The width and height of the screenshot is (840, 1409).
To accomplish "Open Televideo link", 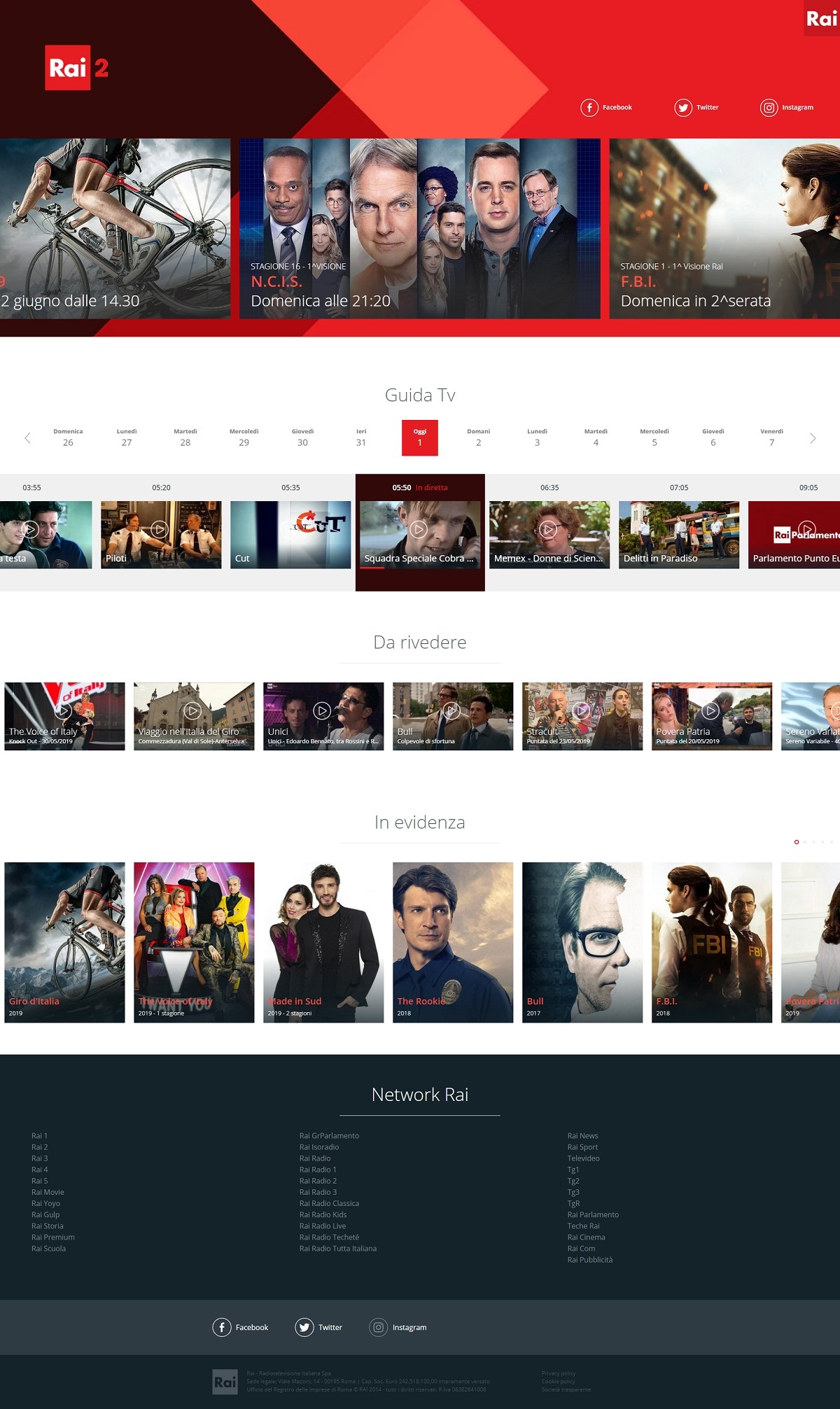I will click(x=584, y=1158).
